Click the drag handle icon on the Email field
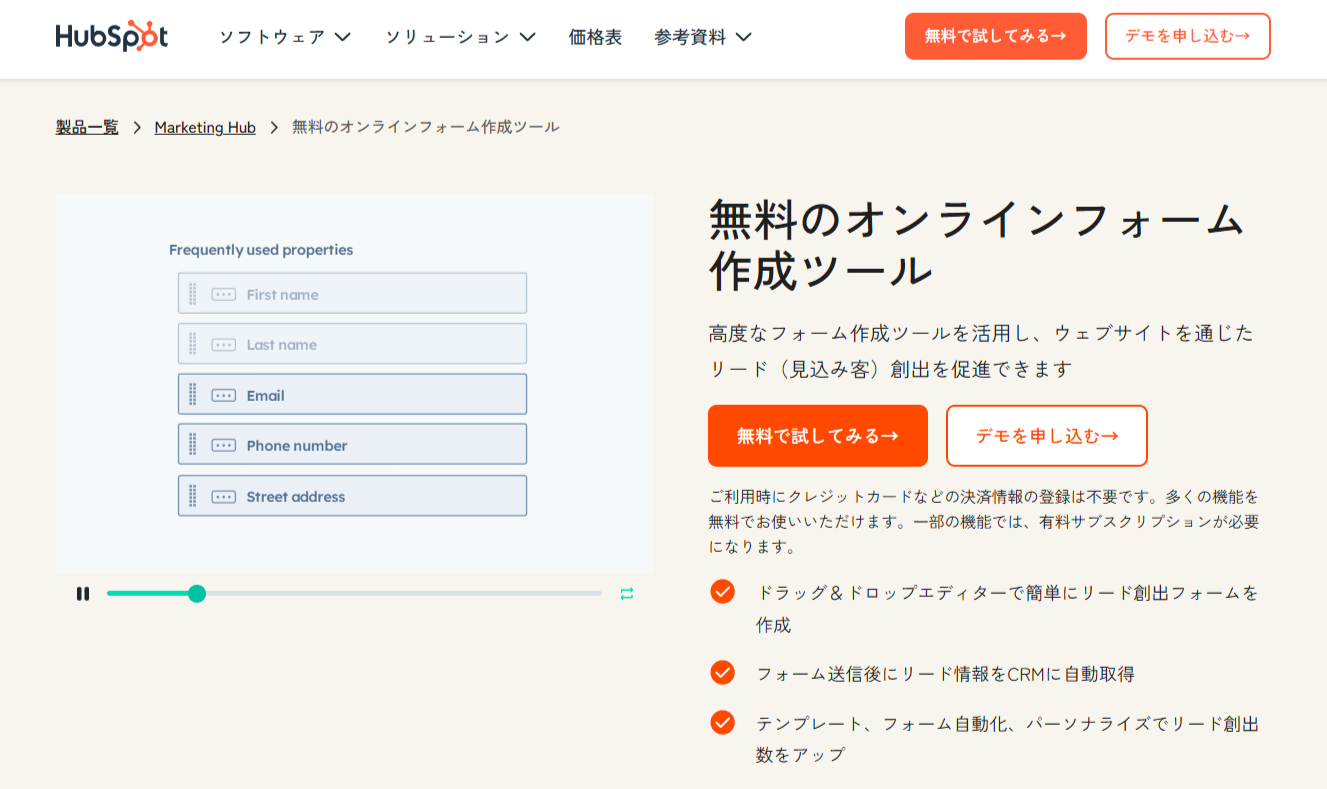1327x789 pixels. [x=193, y=393]
